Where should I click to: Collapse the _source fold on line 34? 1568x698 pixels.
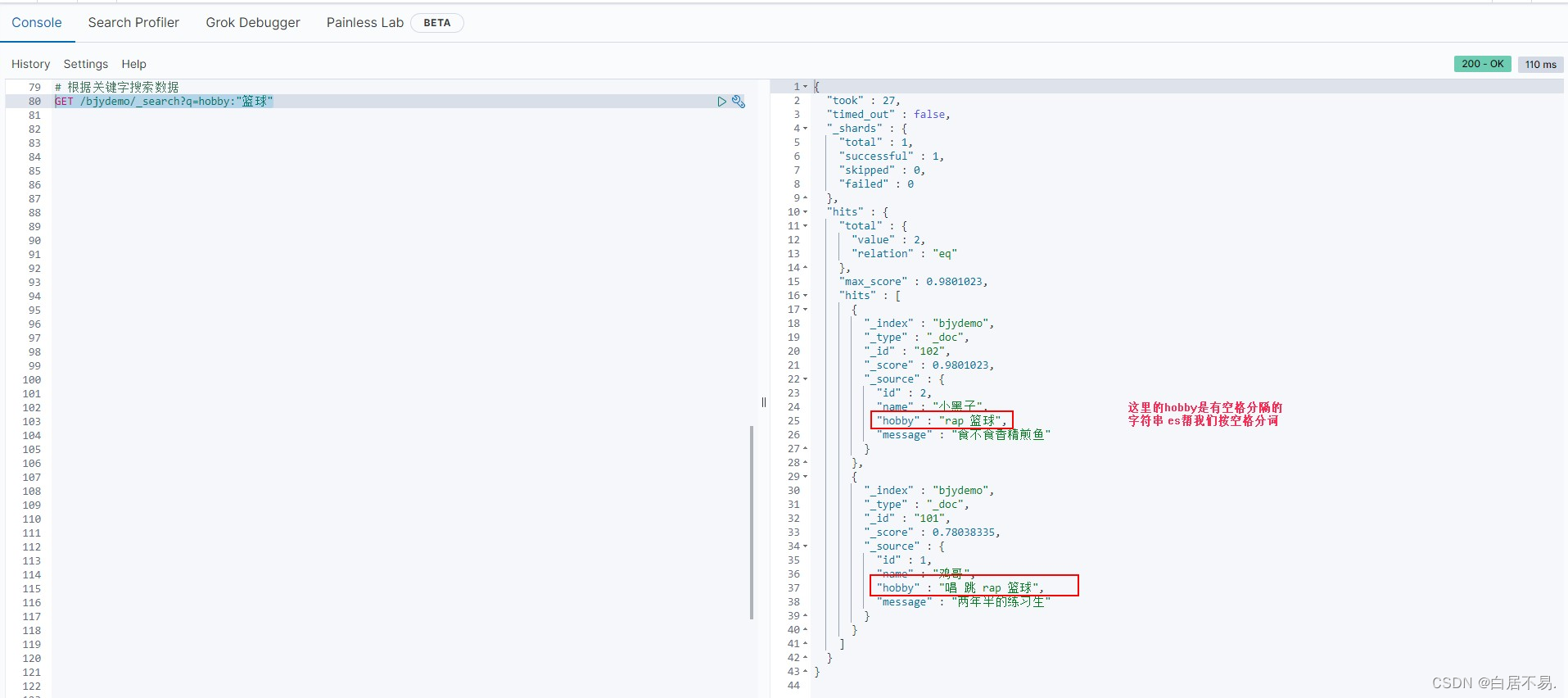tap(806, 546)
